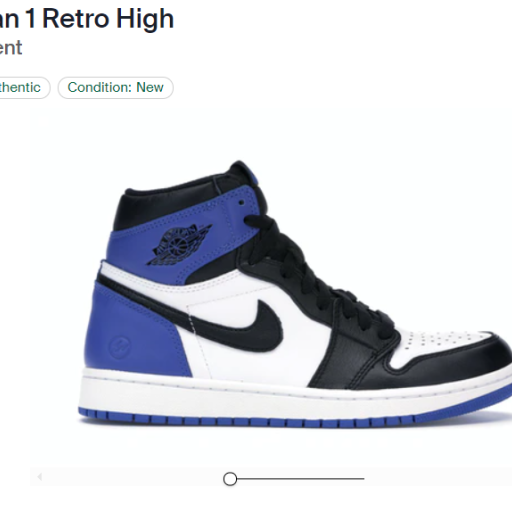Screen dimensions: 512x512
Task: Click the cut-off subtitle text below the title
Action: tap(11, 48)
